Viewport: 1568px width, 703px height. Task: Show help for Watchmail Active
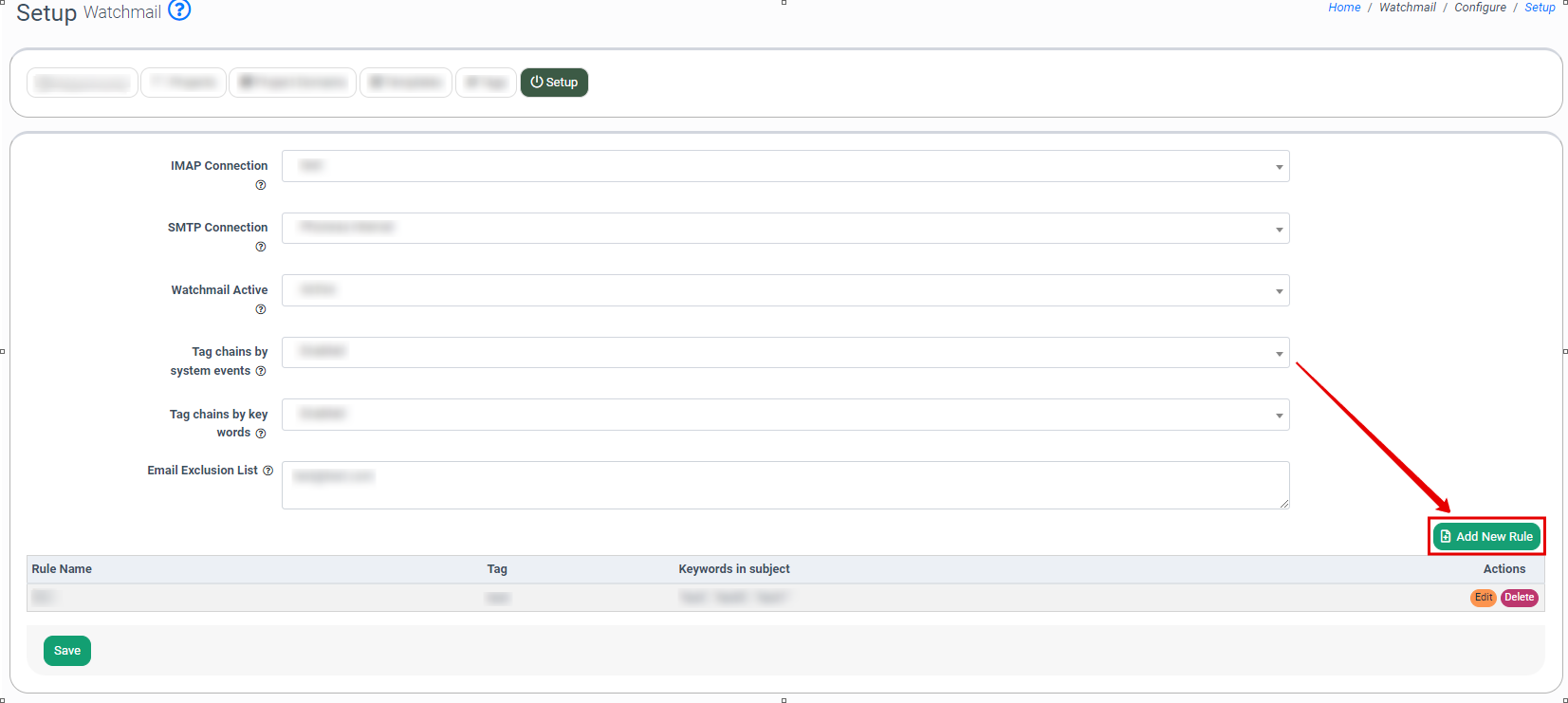tap(261, 309)
